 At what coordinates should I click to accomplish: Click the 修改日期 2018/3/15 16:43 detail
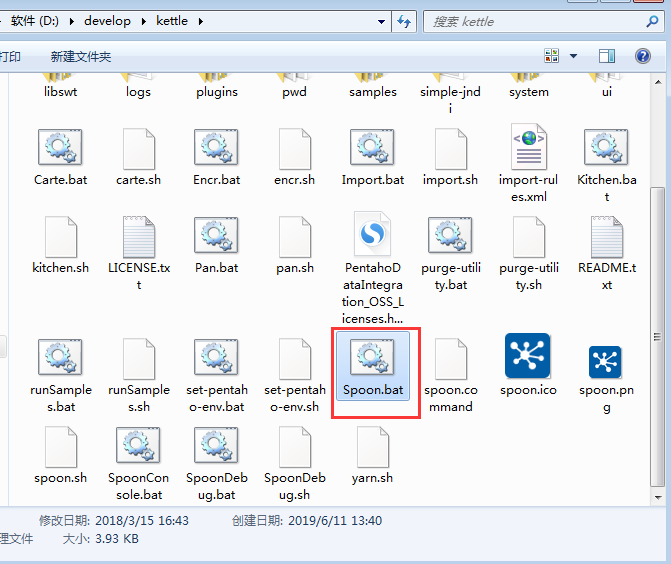tap(114, 521)
